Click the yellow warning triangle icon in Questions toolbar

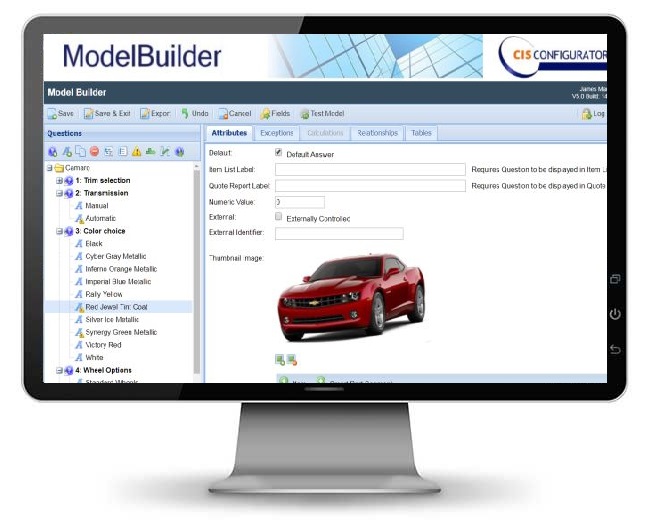tap(136, 152)
